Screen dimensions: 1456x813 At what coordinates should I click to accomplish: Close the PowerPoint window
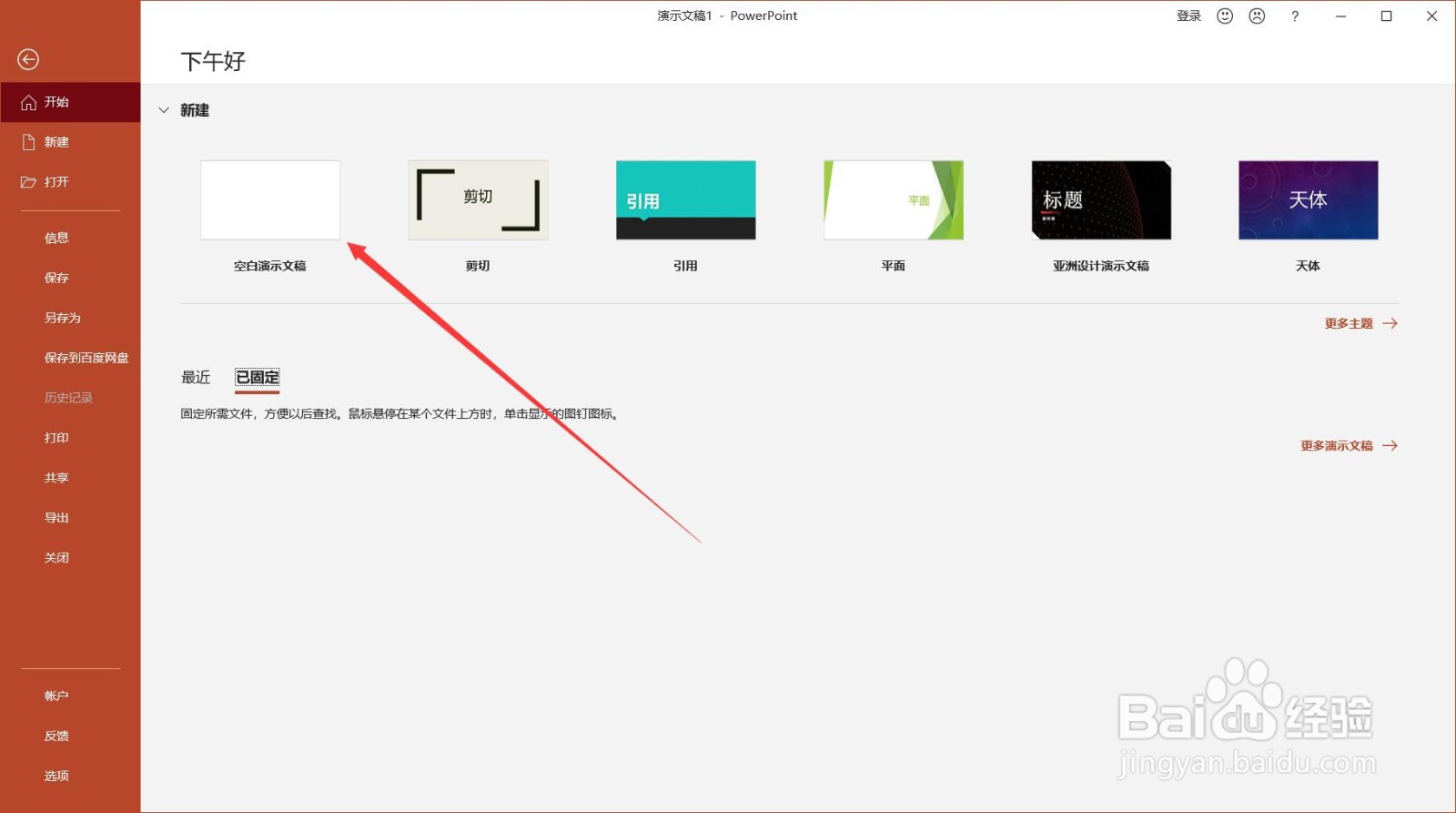tap(1431, 15)
